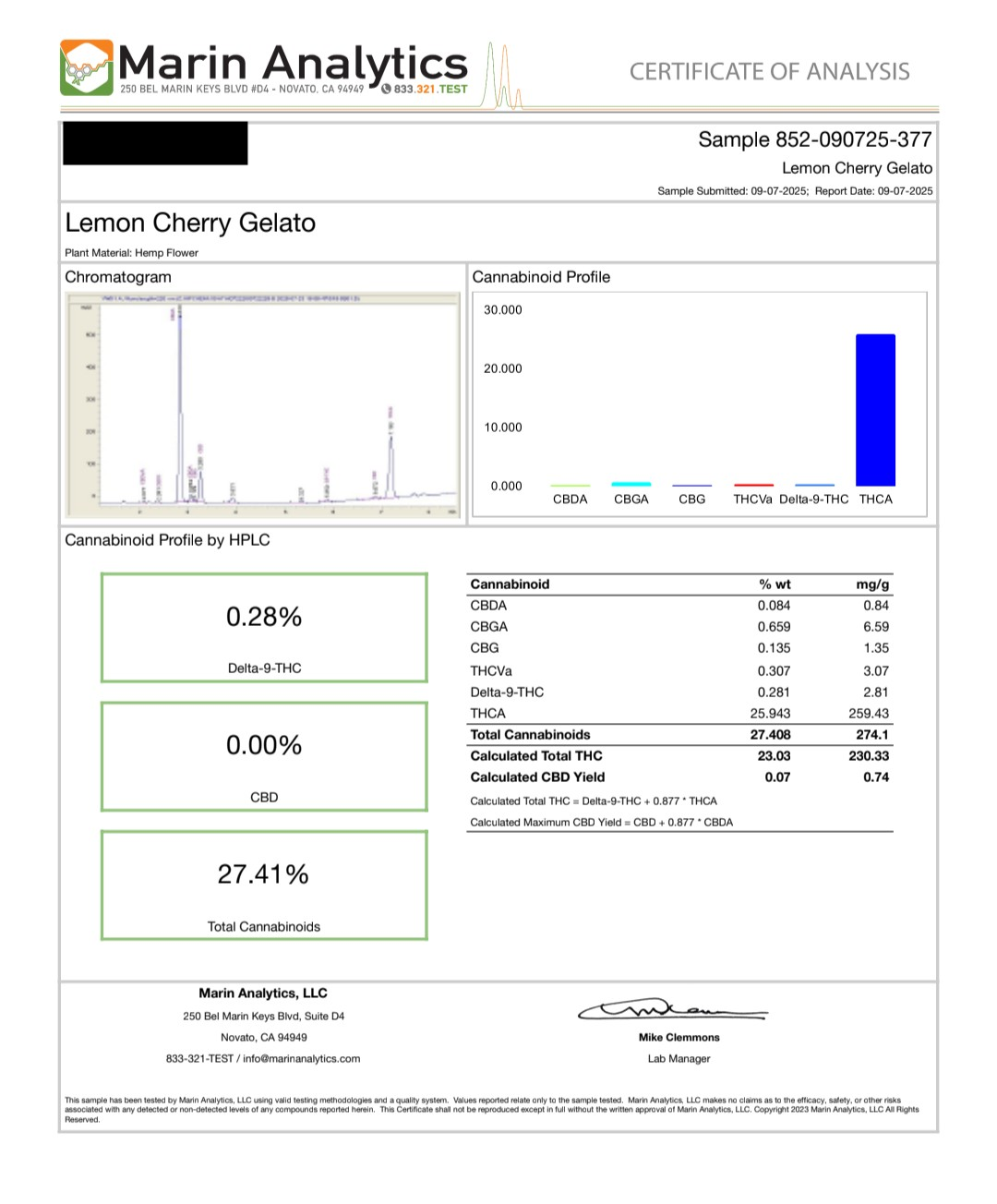Image resolution: width=997 pixels, height=1204 pixels.
Task: Select the 0.28% Delta-9-THC result box
Action: click(x=264, y=628)
